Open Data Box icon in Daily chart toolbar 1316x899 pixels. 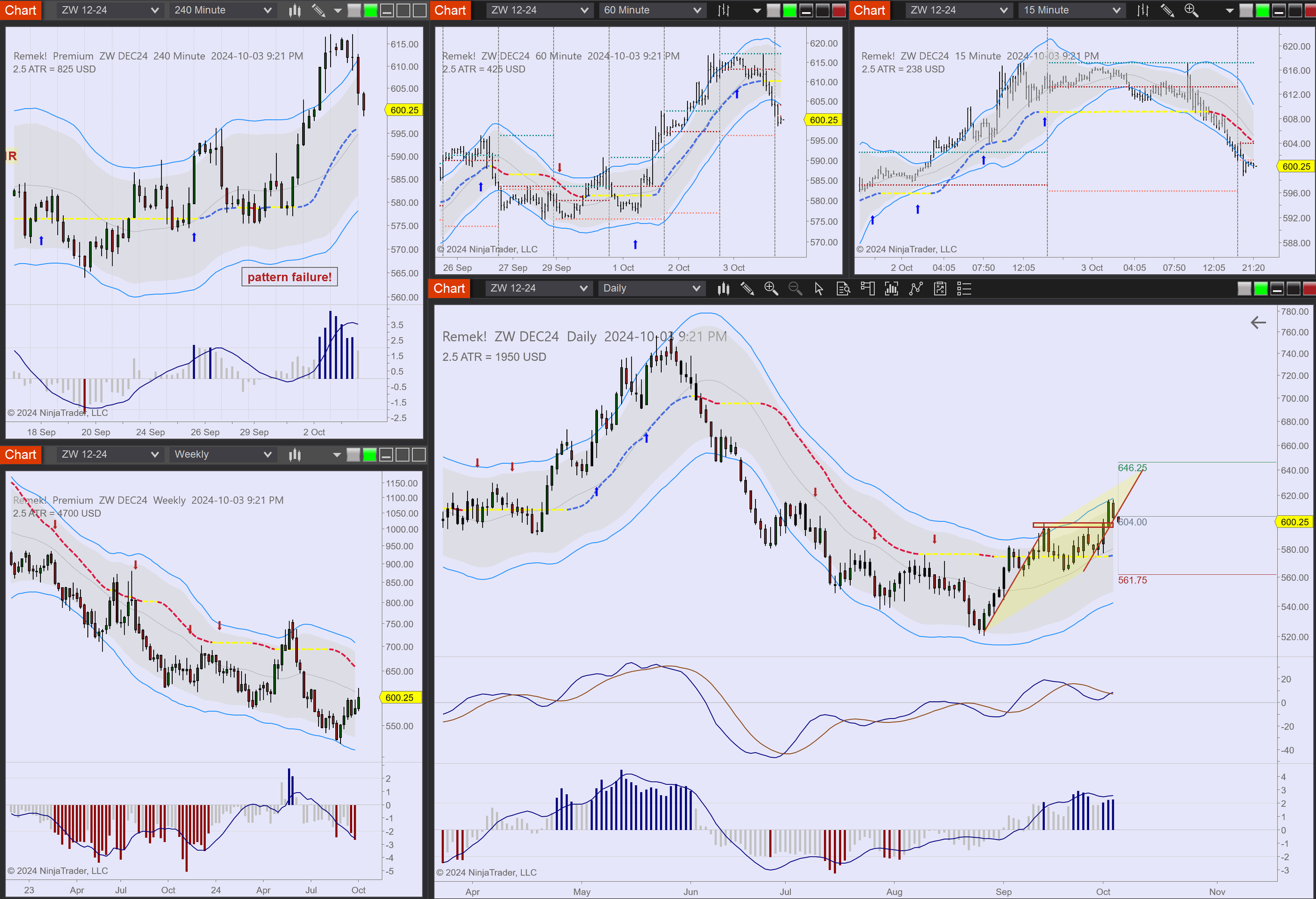(843, 289)
